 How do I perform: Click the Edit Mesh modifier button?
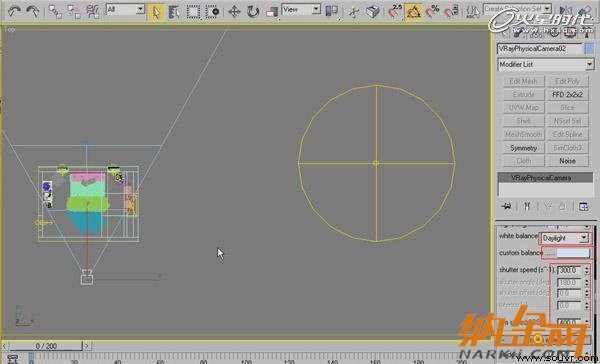(x=523, y=81)
